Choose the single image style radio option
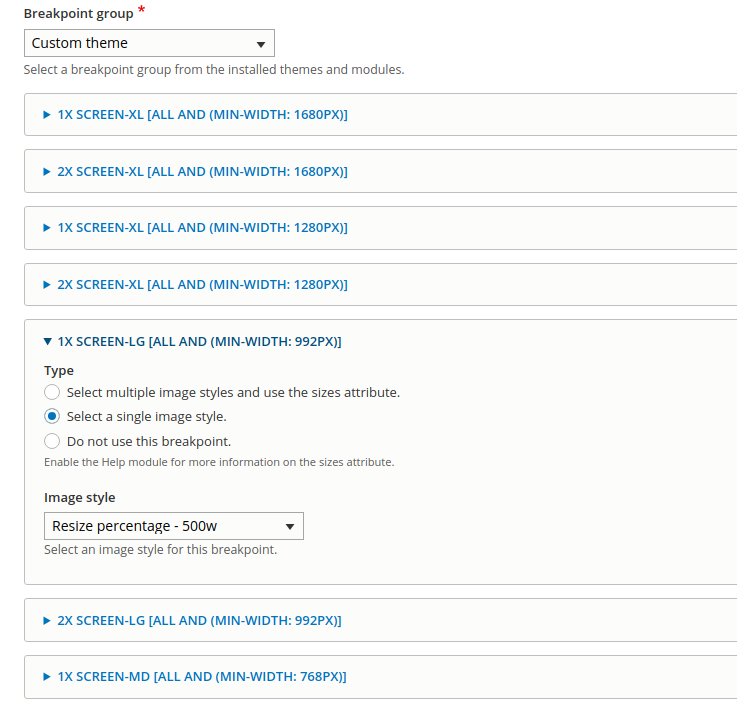This screenshot has width=737, height=705. 52,416
